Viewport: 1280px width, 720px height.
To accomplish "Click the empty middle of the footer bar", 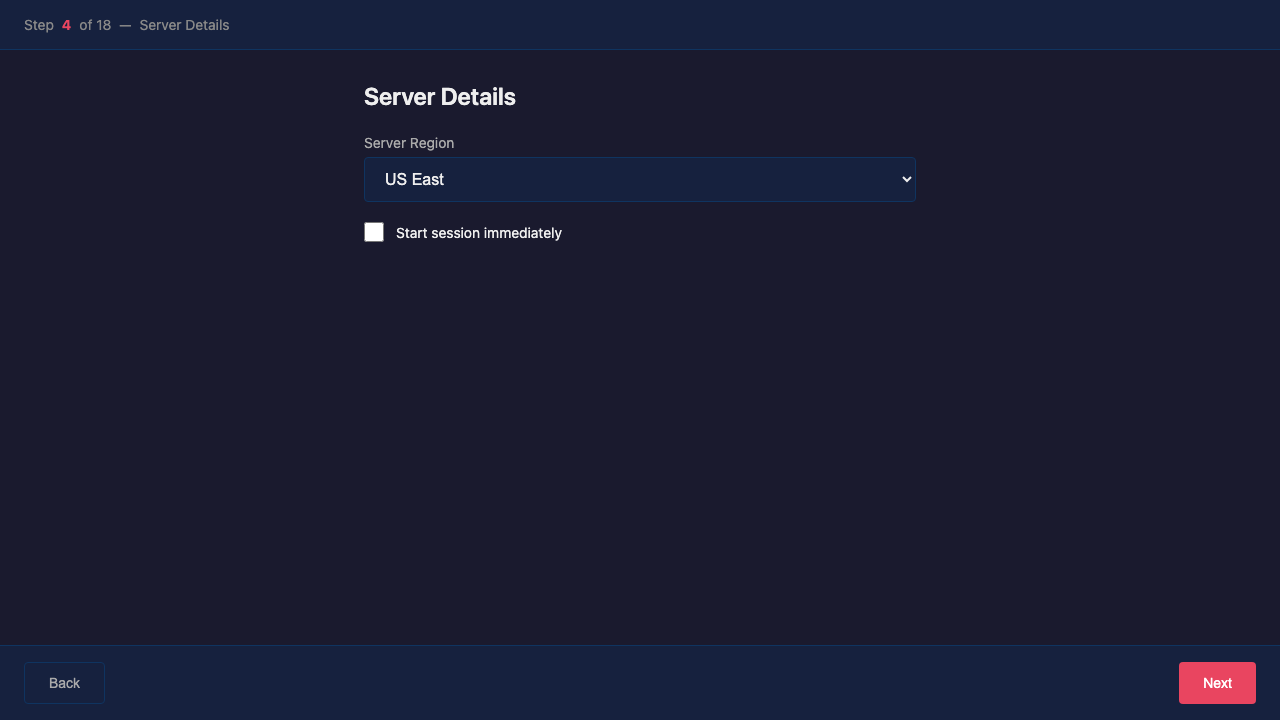I will pos(640,683).
